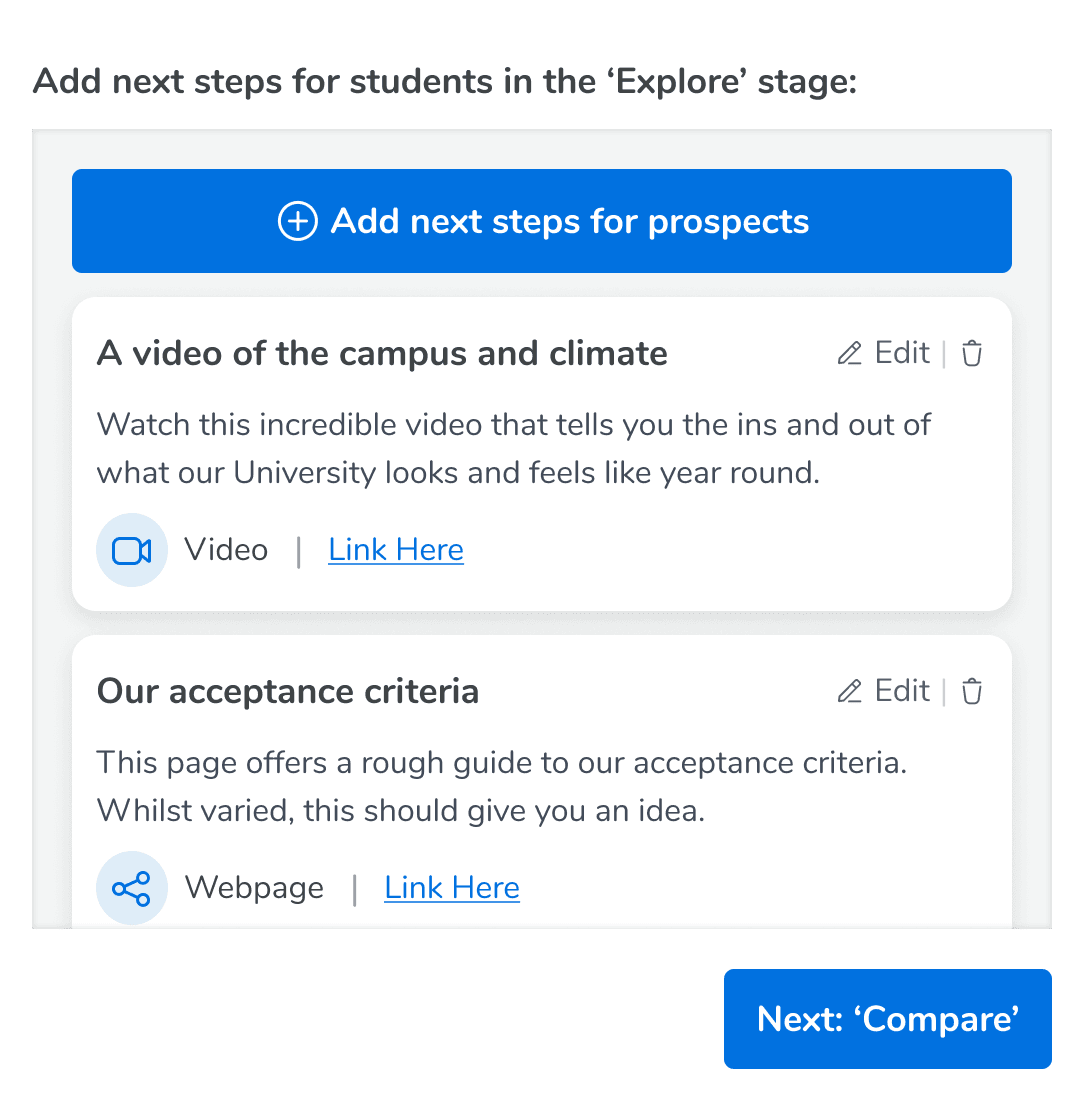Image resolution: width=1076 pixels, height=1106 pixels.
Task: Select the 'Our acceptance criteria' title
Action: click(x=288, y=691)
